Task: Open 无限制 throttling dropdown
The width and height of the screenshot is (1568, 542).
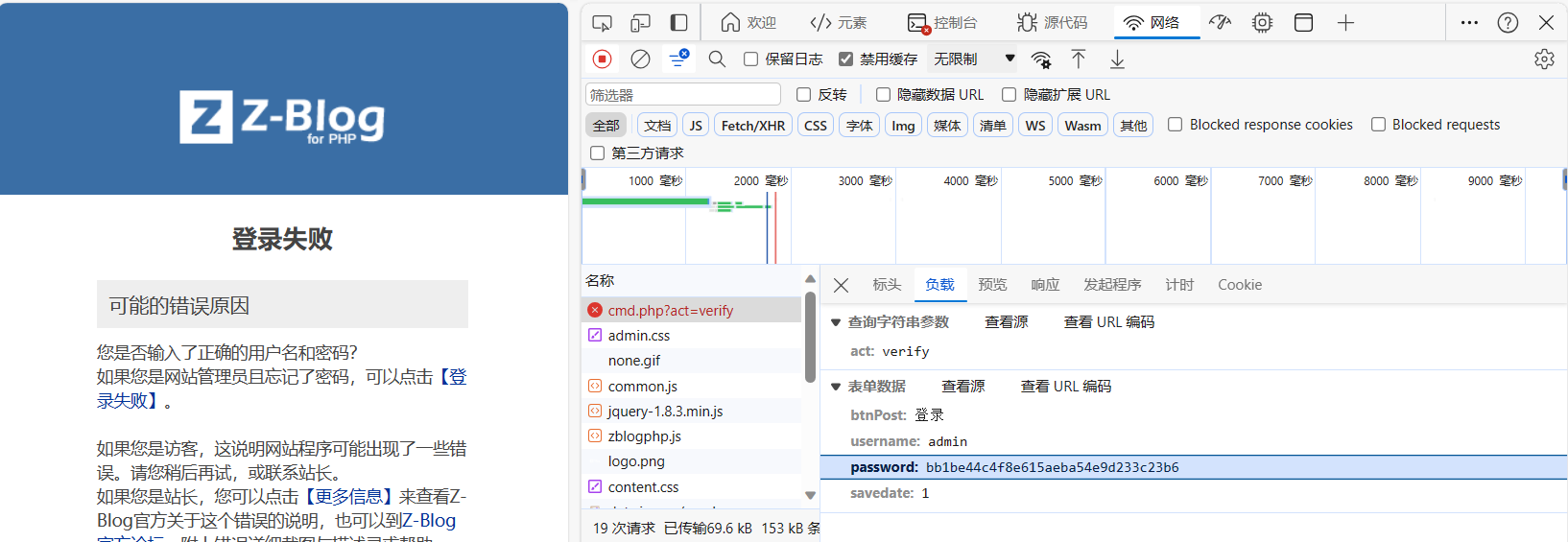Action: tap(974, 59)
